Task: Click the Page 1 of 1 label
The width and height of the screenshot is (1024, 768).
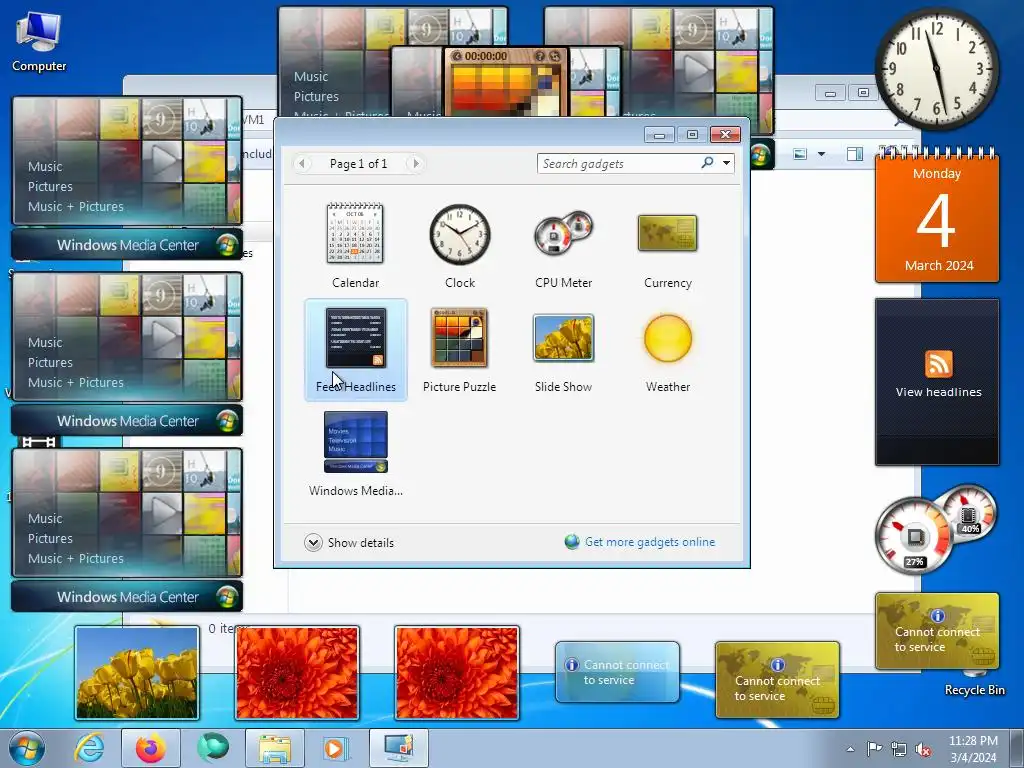Action: (x=359, y=164)
